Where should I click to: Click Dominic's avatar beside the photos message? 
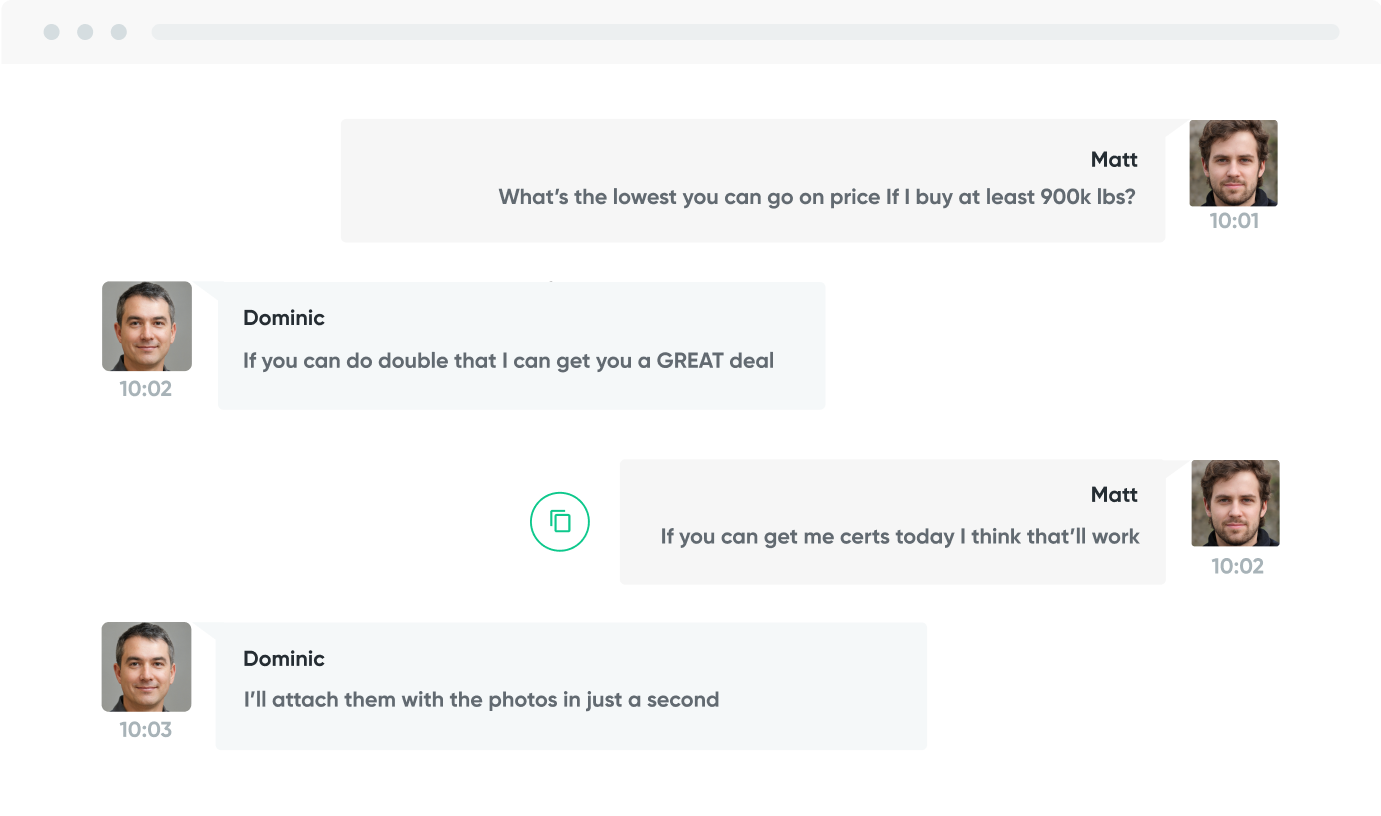click(146, 667)
